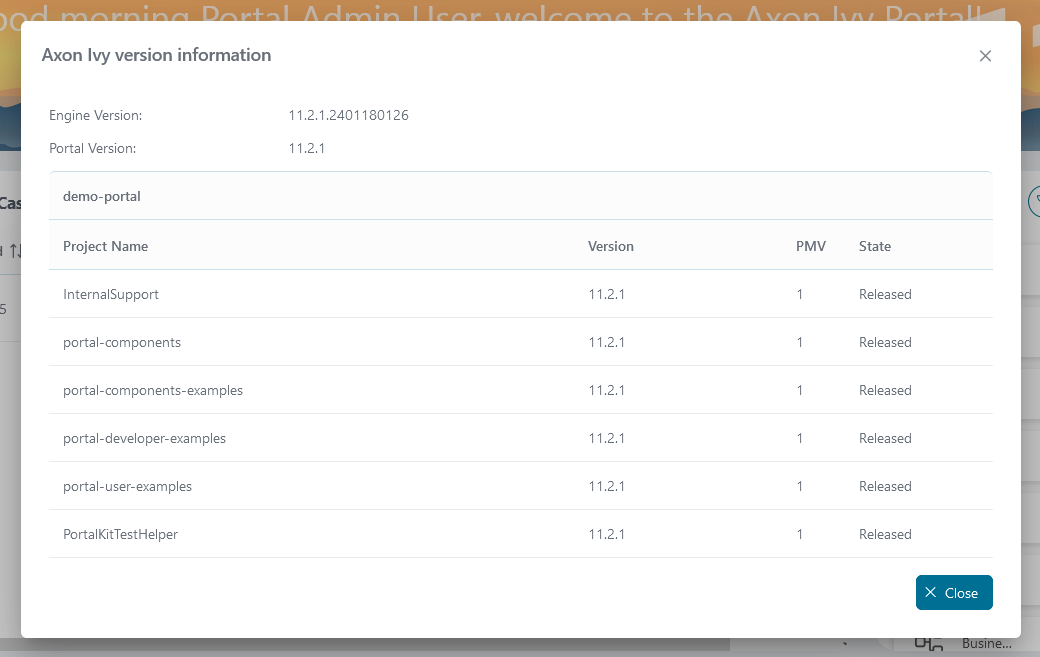Click the 'Version' column header
1040x657 pixels.
click(611, 247)
